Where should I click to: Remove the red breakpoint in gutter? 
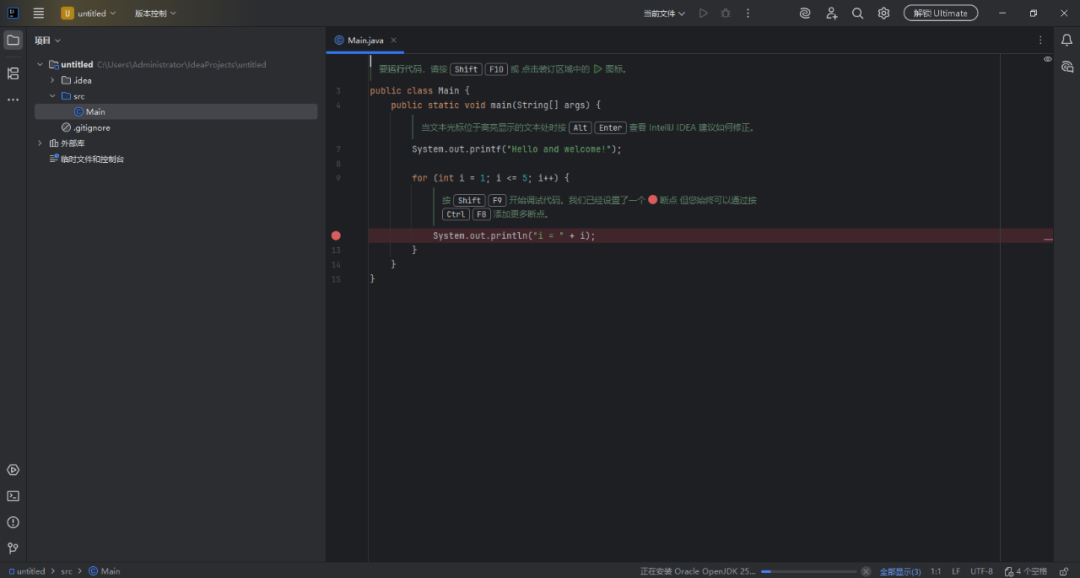point(336,236)
